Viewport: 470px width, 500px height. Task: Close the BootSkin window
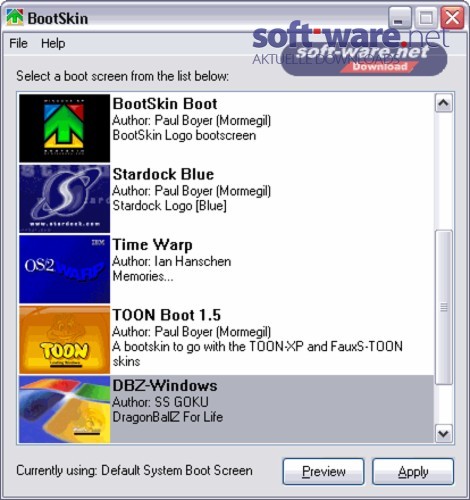coord(452,17)
